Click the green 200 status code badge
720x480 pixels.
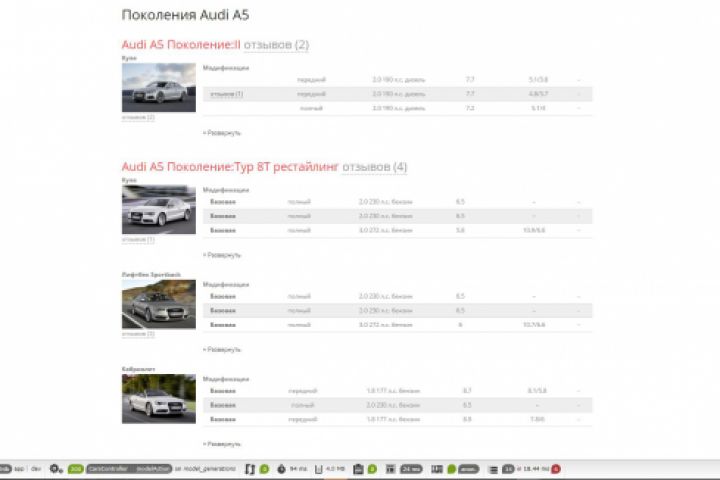(75, 469)
